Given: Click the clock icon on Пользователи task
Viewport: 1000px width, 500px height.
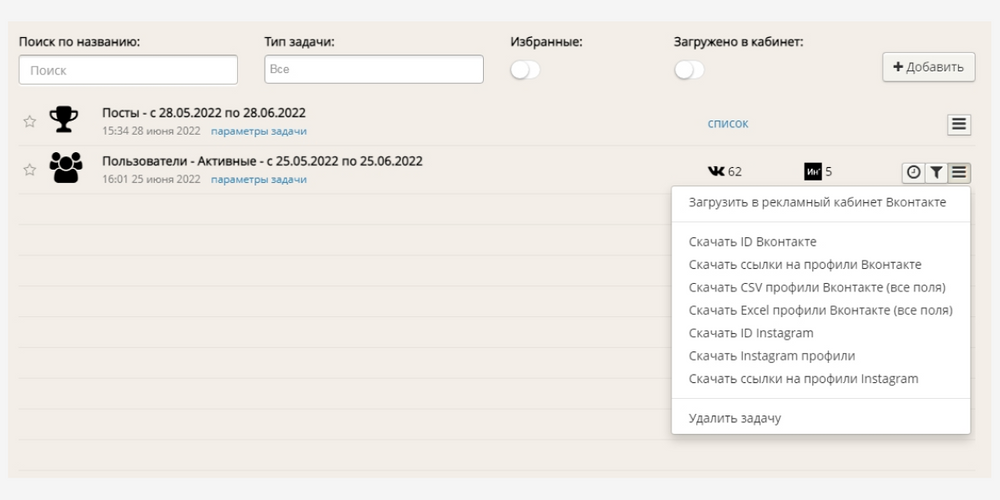Looking at the screenshot, I should [x=913, y=172].
